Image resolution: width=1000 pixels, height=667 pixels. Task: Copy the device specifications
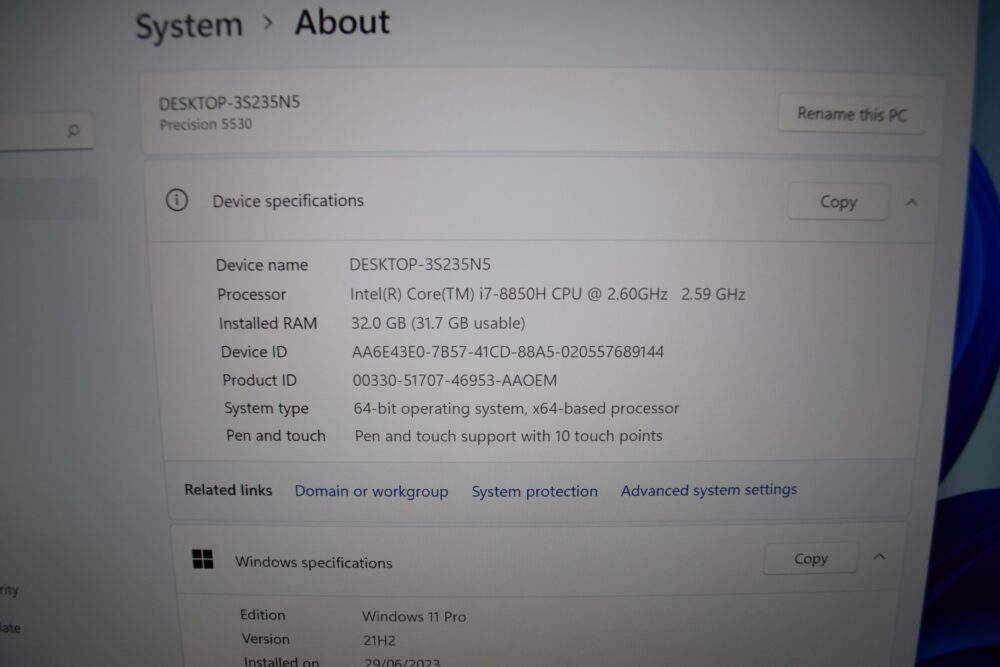pos(838,202)
